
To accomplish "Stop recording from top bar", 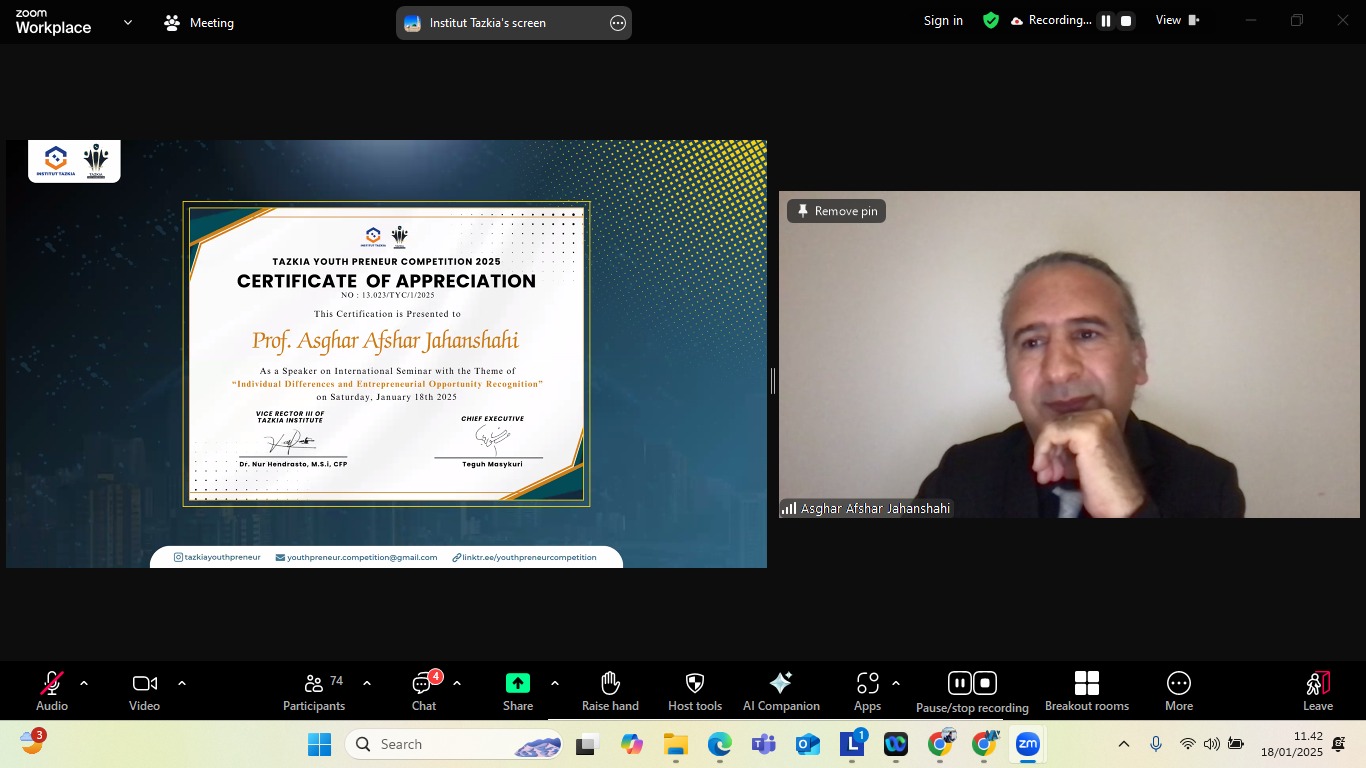I will [1126, 21].
